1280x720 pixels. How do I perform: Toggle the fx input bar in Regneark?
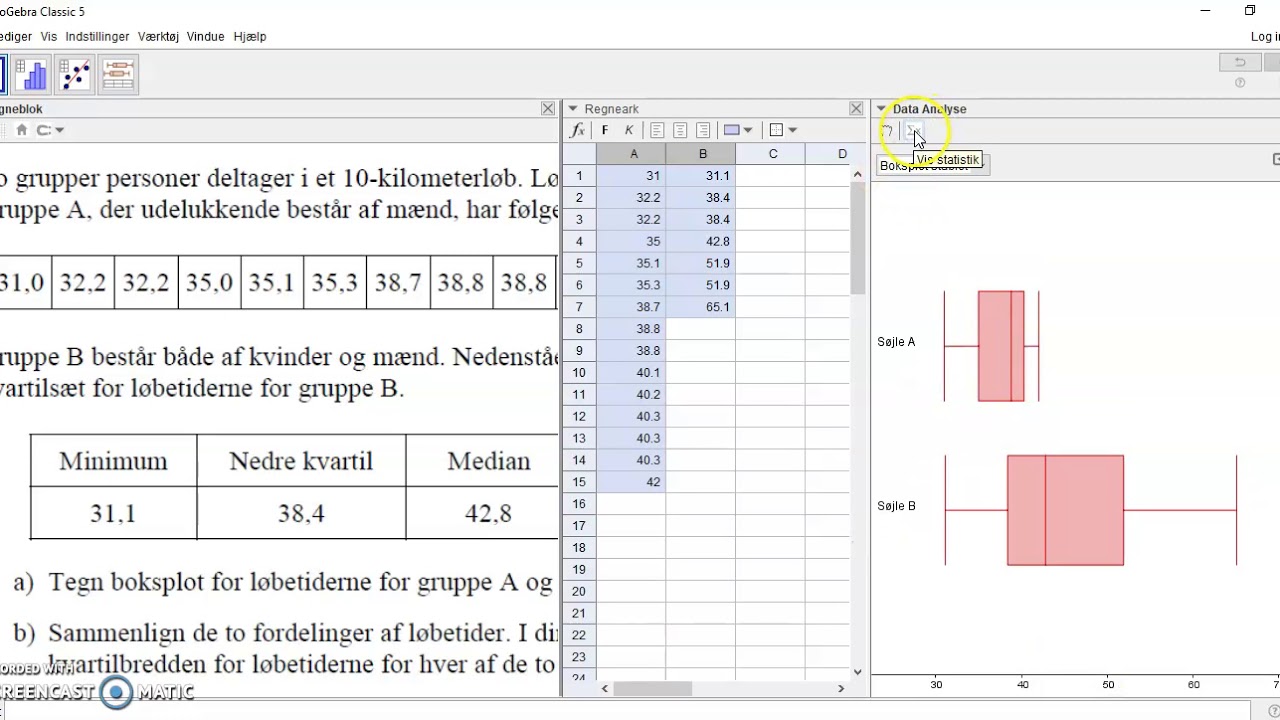578,130
